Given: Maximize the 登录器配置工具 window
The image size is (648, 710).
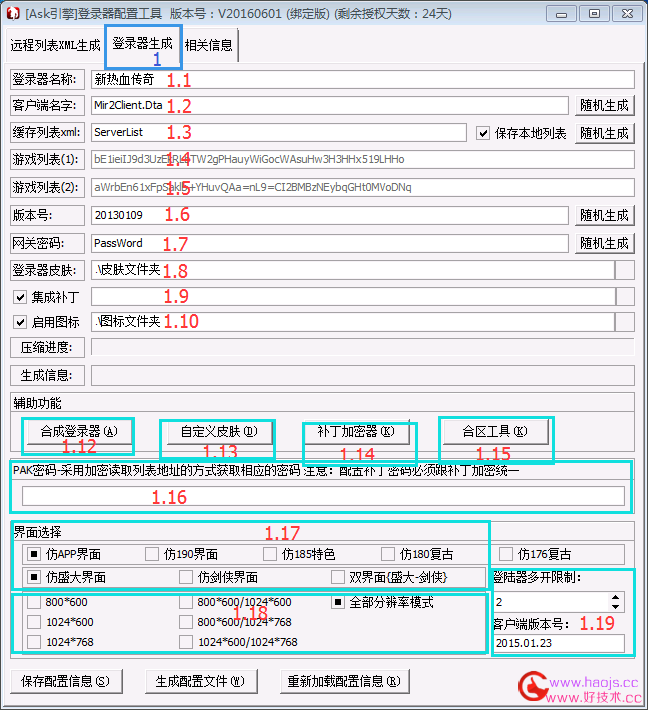Looking at the screenshot, I should (594, 14).
